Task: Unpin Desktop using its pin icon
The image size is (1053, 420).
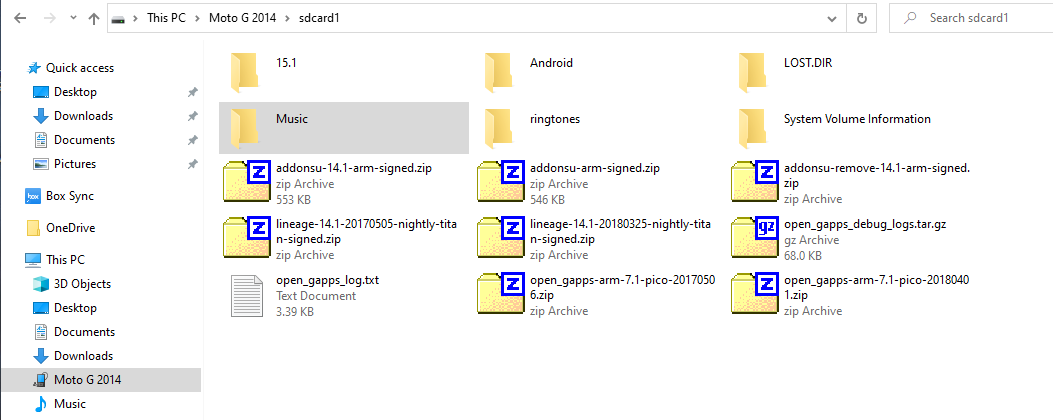Action: (x=193, y=92)
